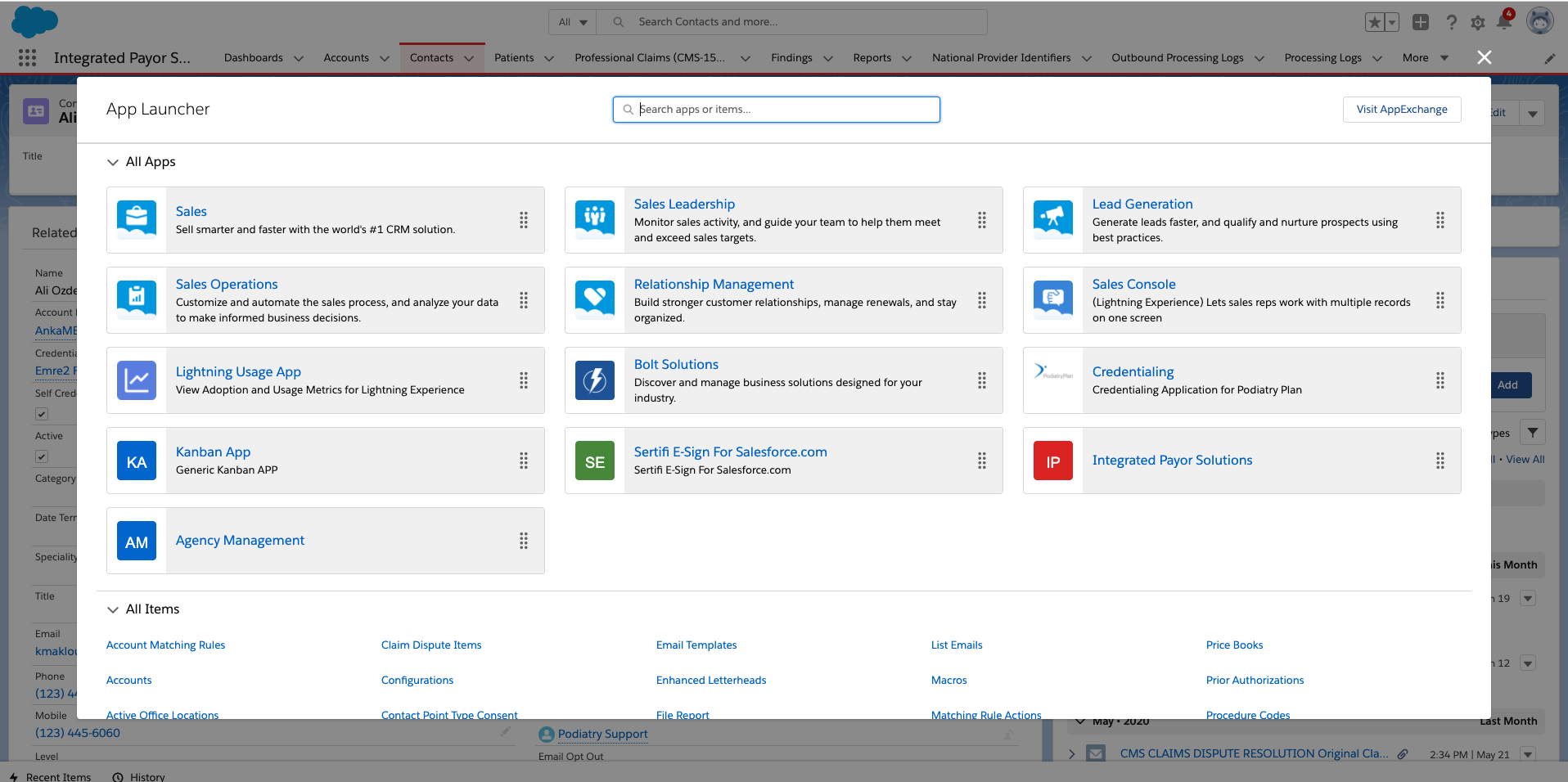Open the Enhanced Letterheads link
Viewport: 1568px width, 782px height.
[711, 680]
